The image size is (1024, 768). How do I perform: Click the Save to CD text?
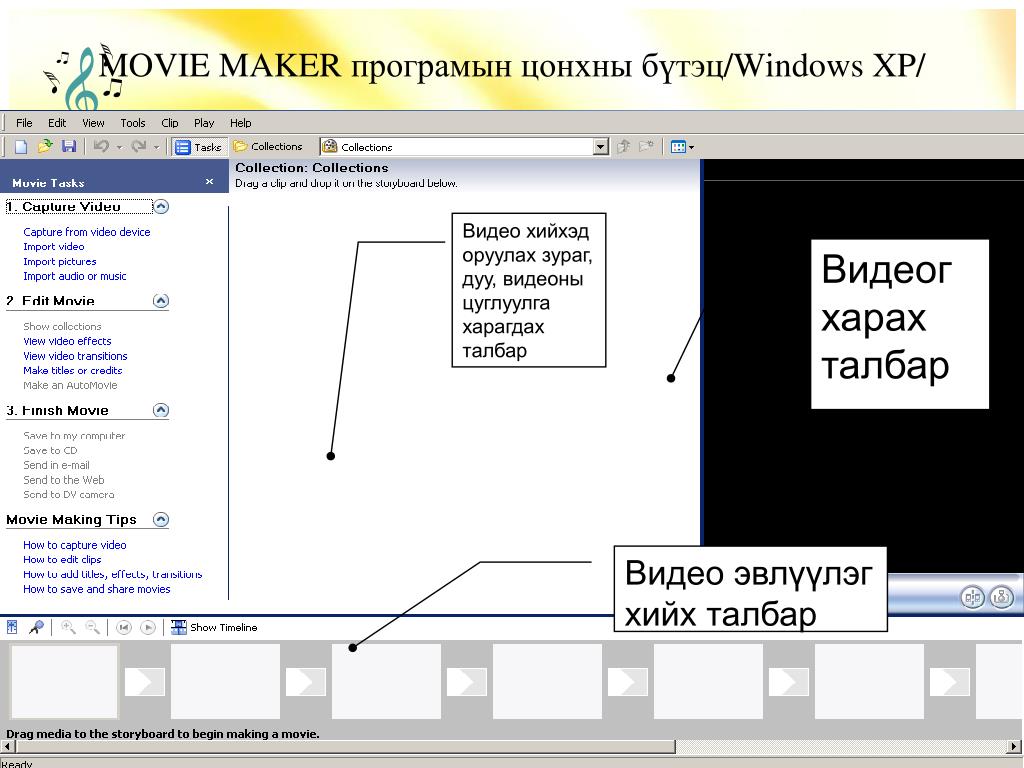[50, 451]
